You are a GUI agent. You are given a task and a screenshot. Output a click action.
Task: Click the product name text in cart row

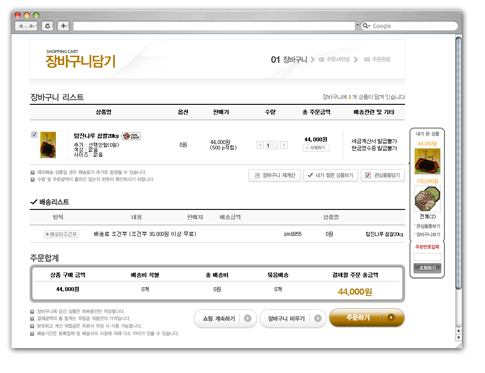(96, 136)
